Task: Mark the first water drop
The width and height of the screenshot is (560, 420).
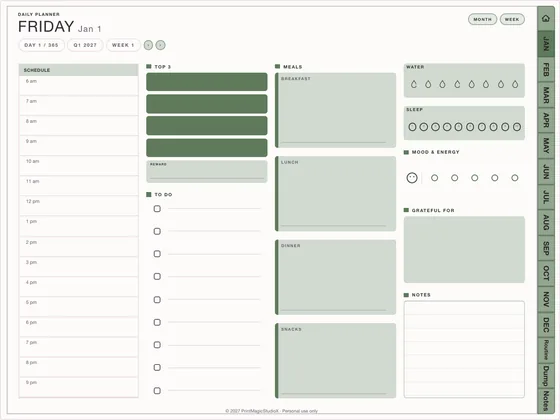Action: [414, 84]
